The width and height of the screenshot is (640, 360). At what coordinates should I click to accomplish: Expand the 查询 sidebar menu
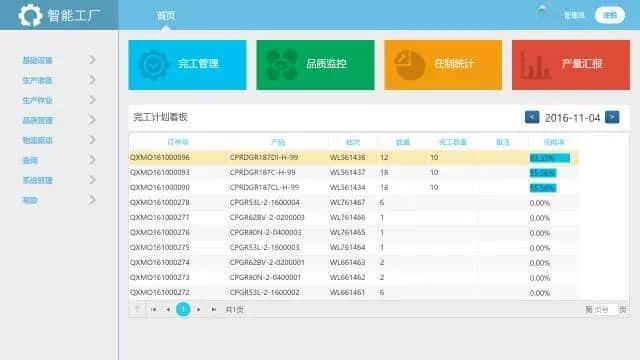coord(59,160)
